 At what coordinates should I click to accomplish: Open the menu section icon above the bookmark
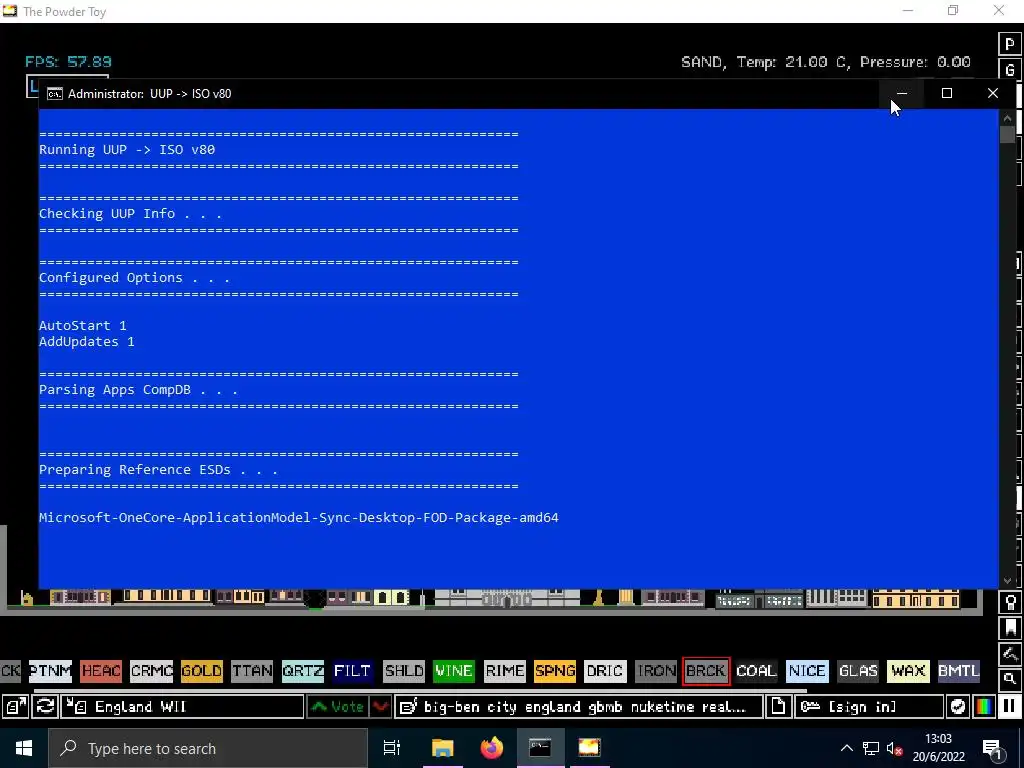click(1010, 603)
